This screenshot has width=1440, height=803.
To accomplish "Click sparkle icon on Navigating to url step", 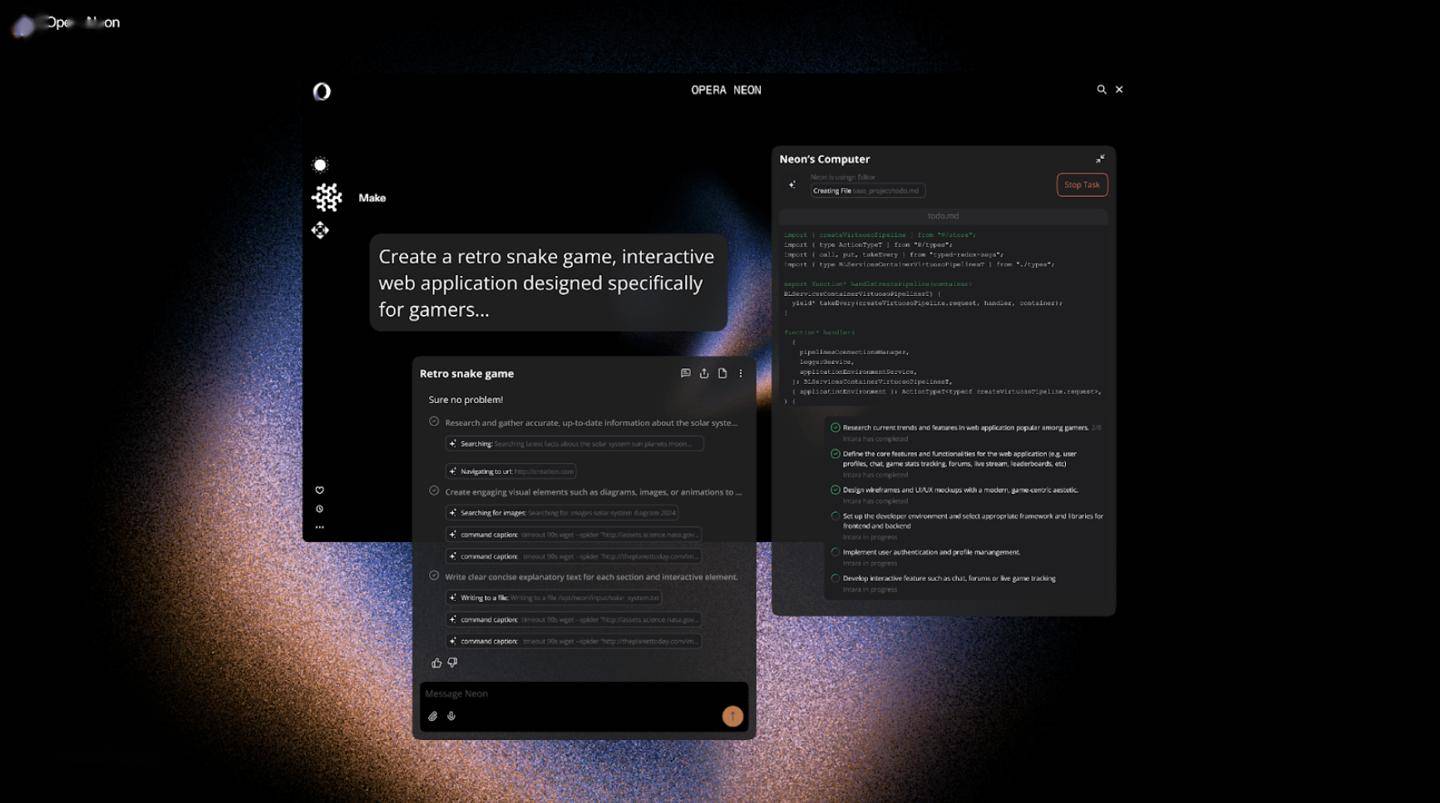I will tap(453, 471).
